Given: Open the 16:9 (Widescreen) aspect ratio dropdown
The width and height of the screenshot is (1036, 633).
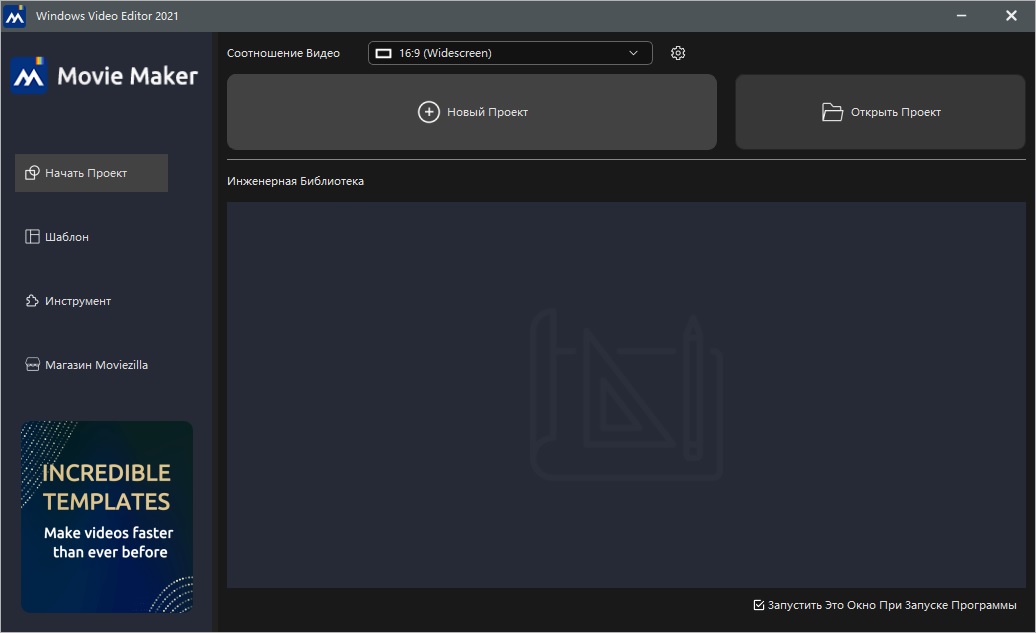Looking at the screenshot, I should [x=509, y=52].
